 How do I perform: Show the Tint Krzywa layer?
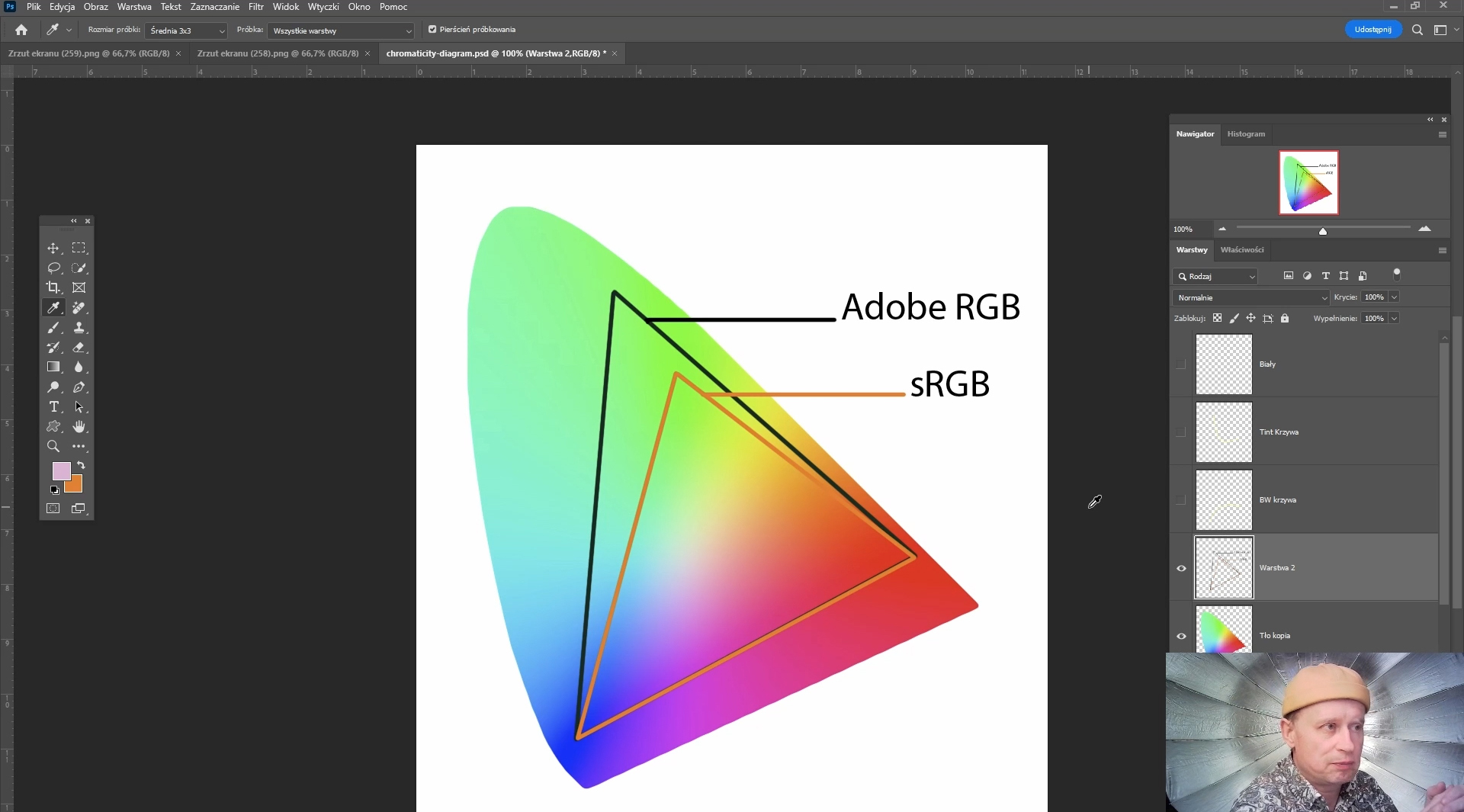(1181, 432)
